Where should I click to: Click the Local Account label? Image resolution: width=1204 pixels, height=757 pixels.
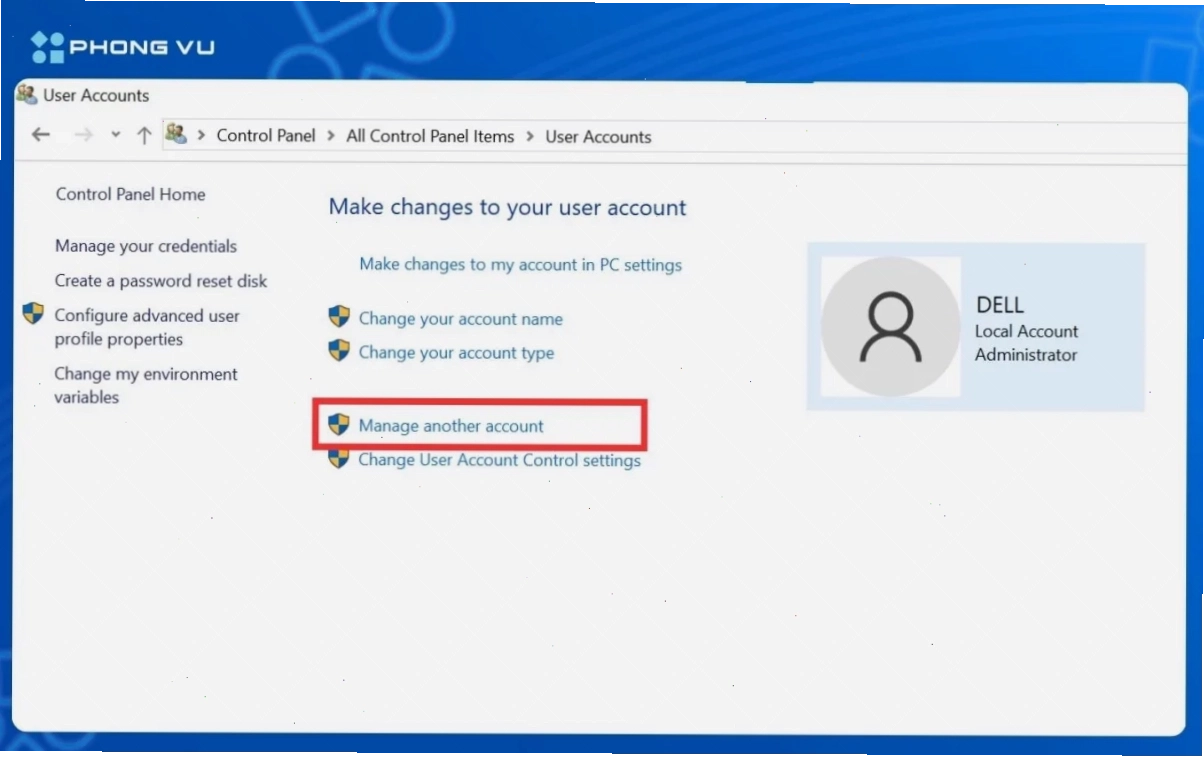[1027, 331]
